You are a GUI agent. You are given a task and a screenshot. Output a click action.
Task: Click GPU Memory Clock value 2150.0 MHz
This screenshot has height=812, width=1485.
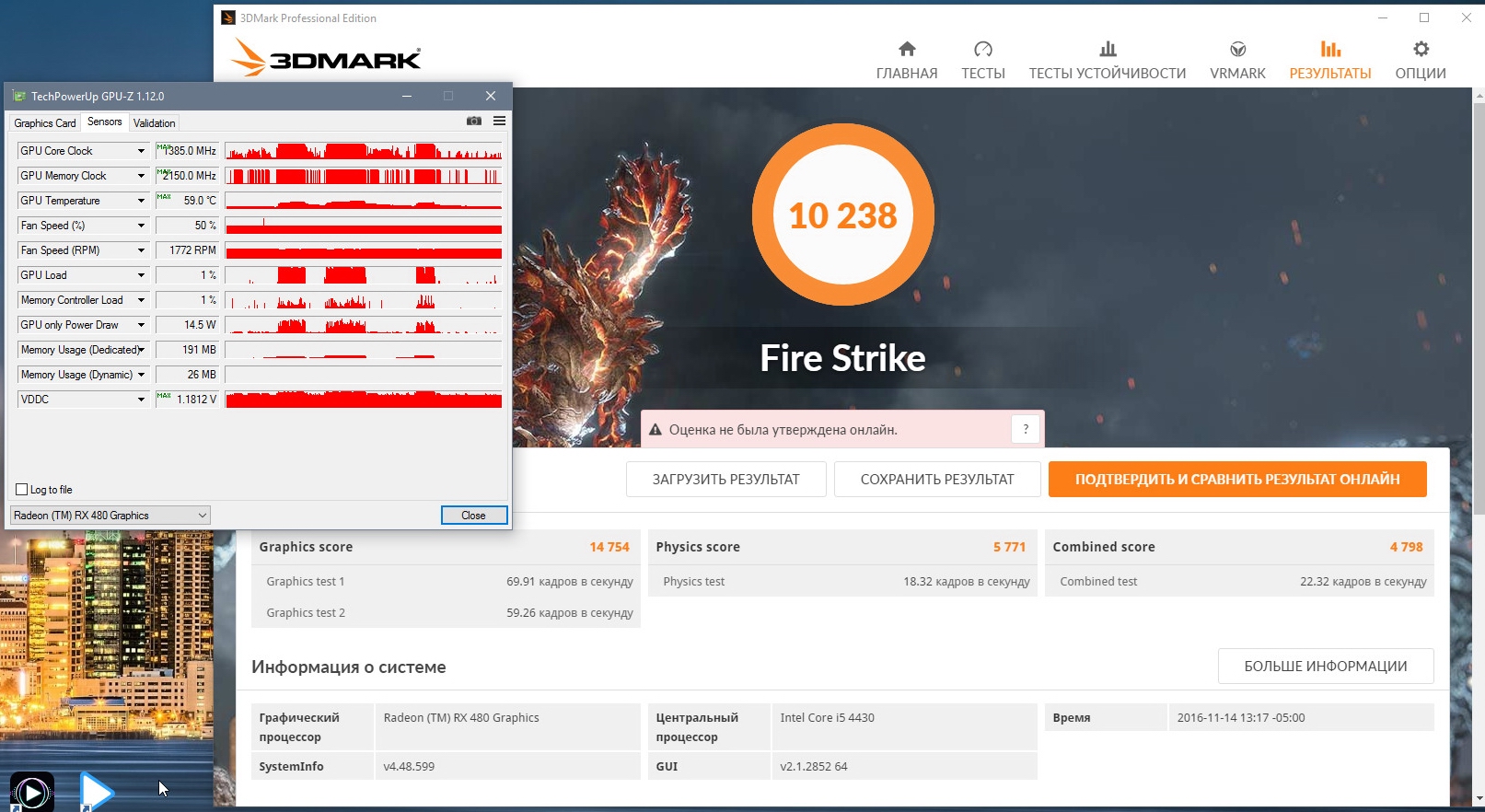coord(187,176)
